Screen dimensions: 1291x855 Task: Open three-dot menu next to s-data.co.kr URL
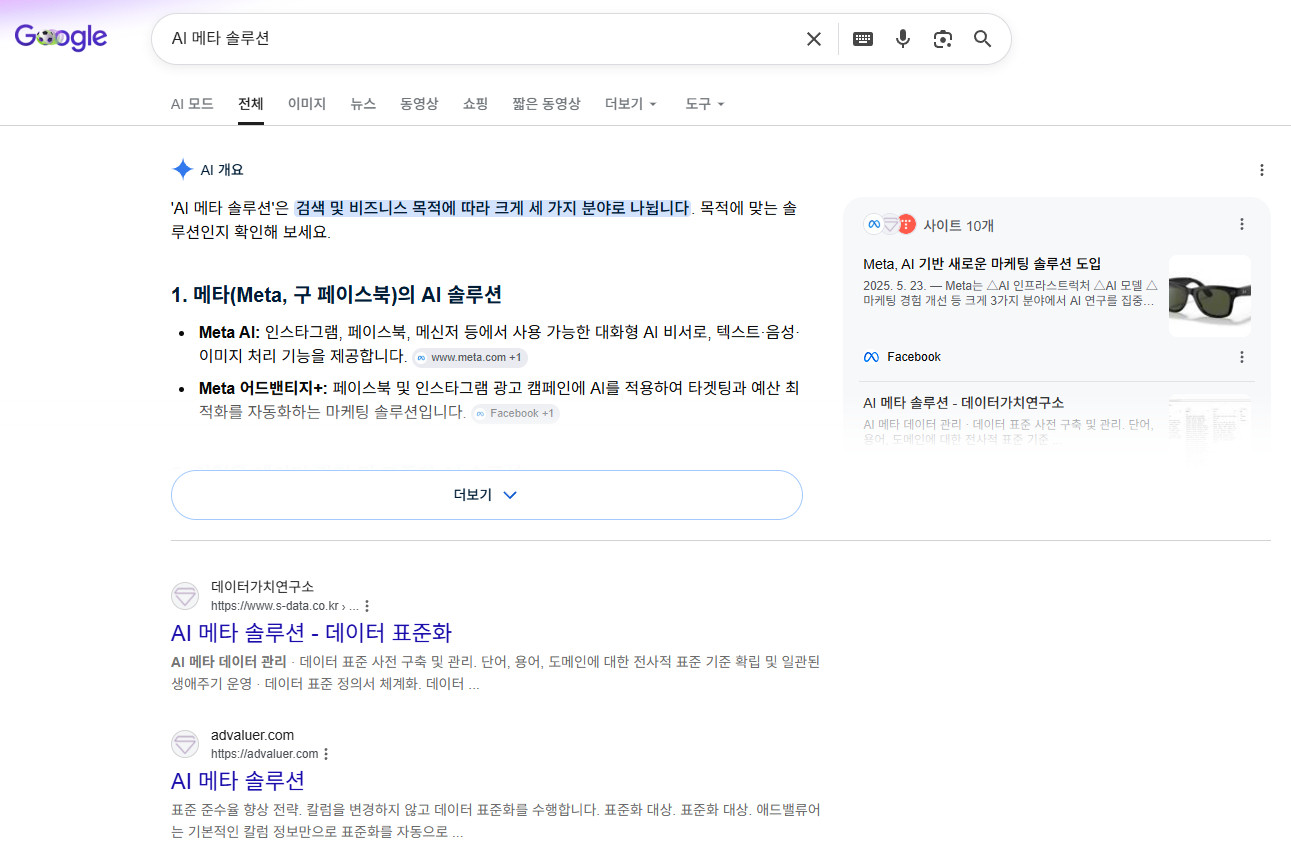[367, 606]
